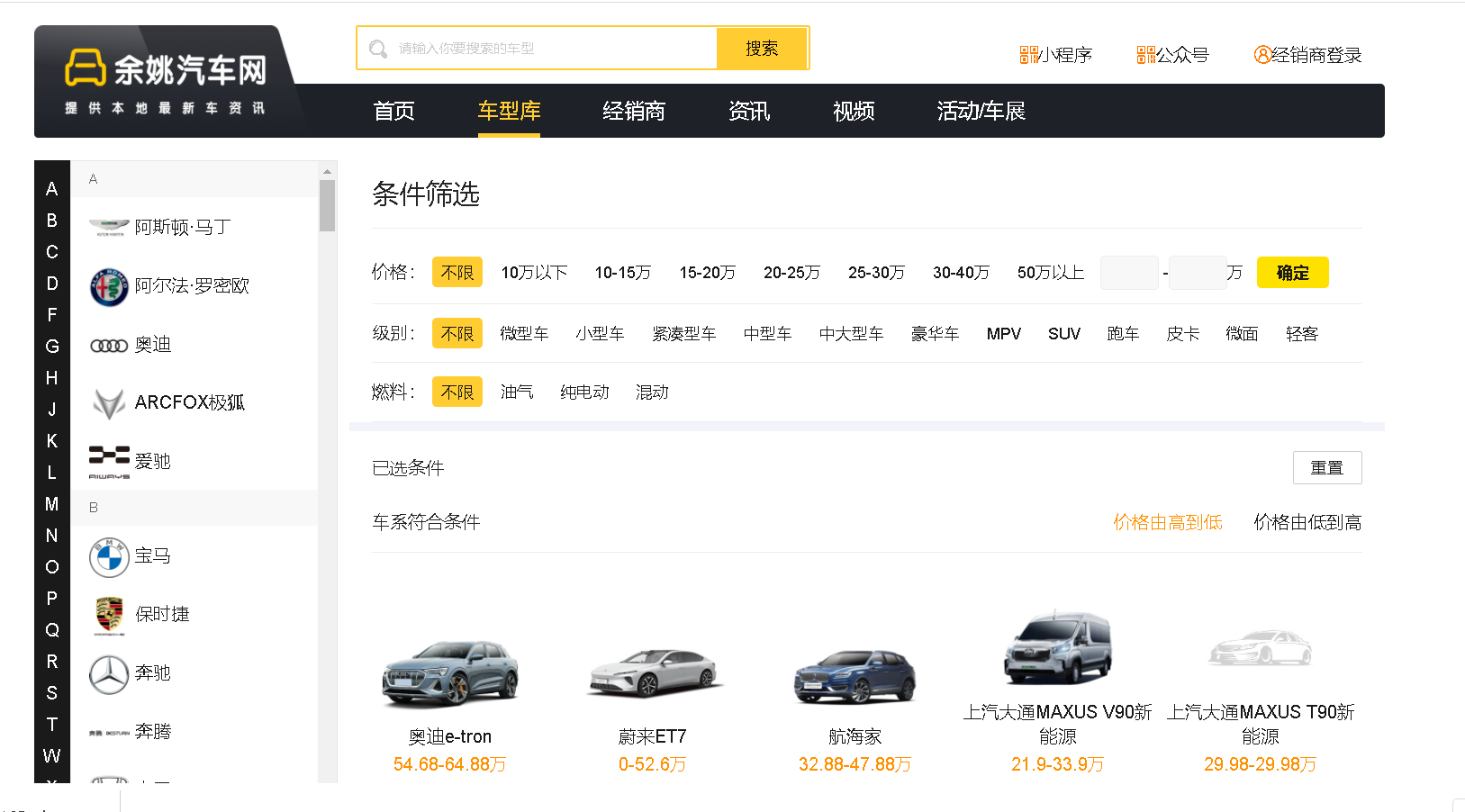
Task: Open the 经销商登录 link
Action: (x=1316, y=55)
